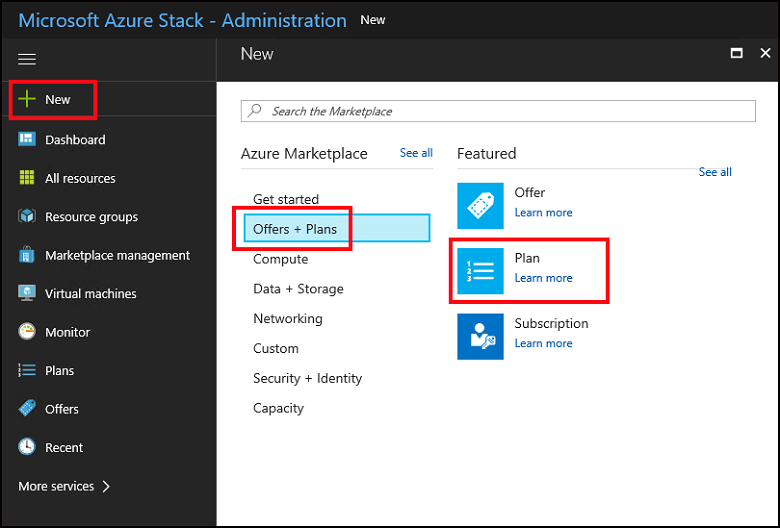This screenshot has width=780, height=528.
Task: Open All resources grid icon
Action: (27, 178)
